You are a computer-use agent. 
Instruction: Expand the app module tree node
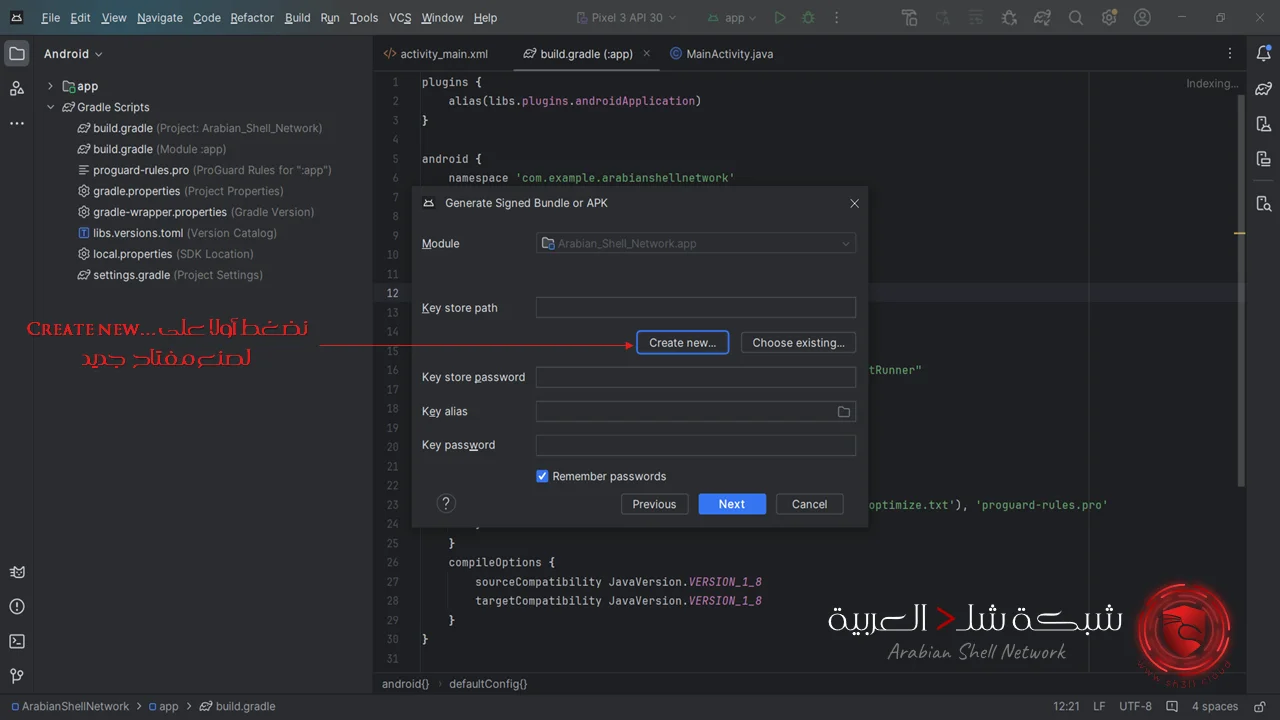click(x=50, y=87)
